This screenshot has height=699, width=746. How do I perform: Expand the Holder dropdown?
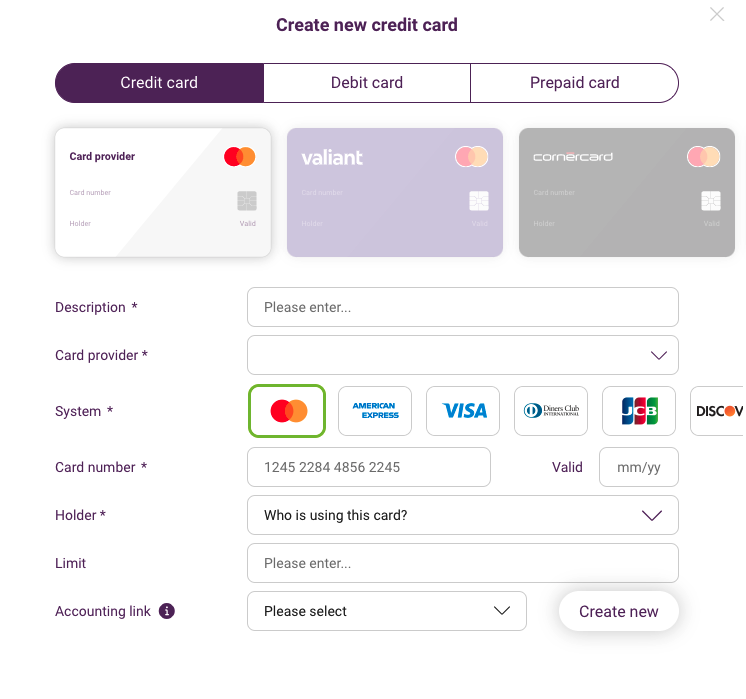point(463,515)
